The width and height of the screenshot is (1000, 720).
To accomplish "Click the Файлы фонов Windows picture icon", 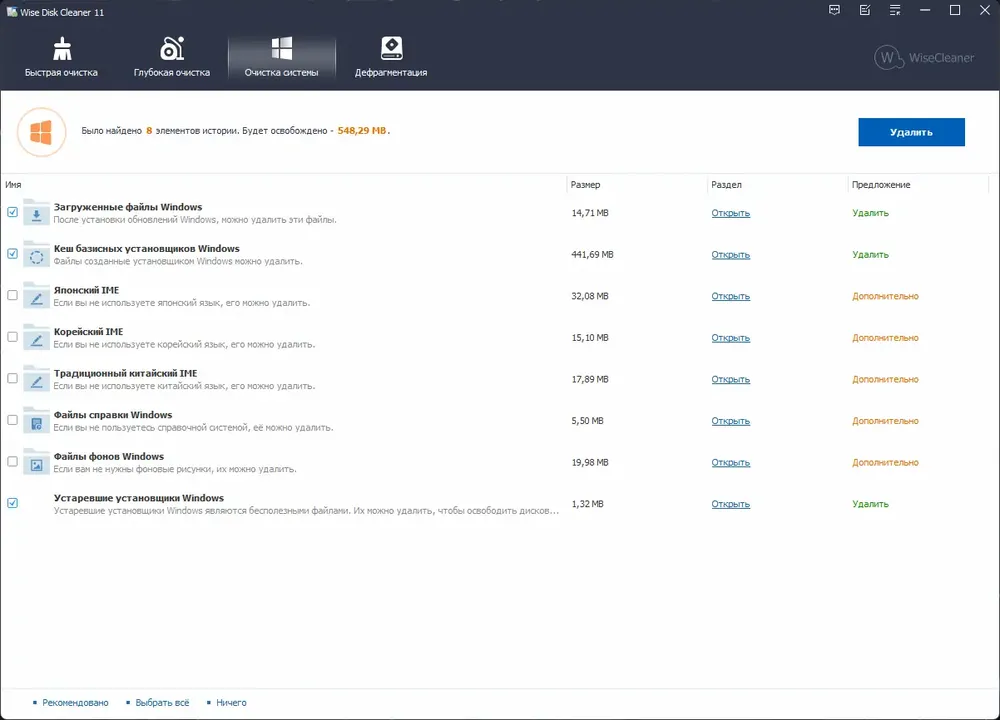I will tap(36, 462).
